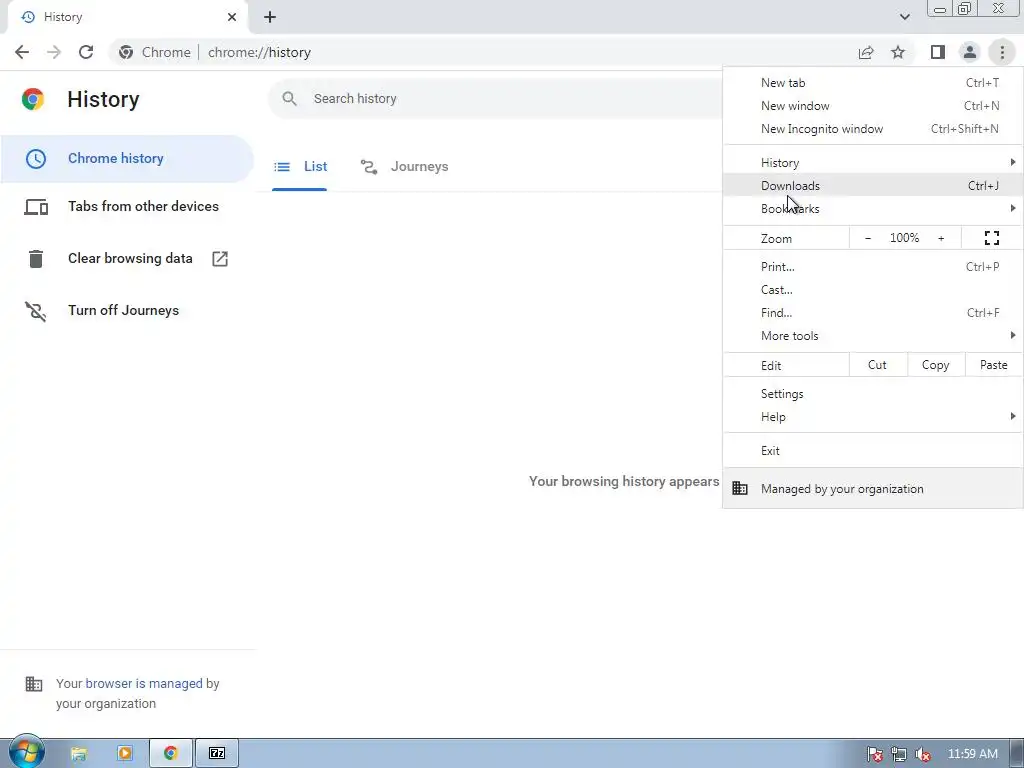The width and height of the screenshot is (1024, 768).
Task: Click the Chrome logo beside History title
Action: pyautogui.click(x=33, y=99)
